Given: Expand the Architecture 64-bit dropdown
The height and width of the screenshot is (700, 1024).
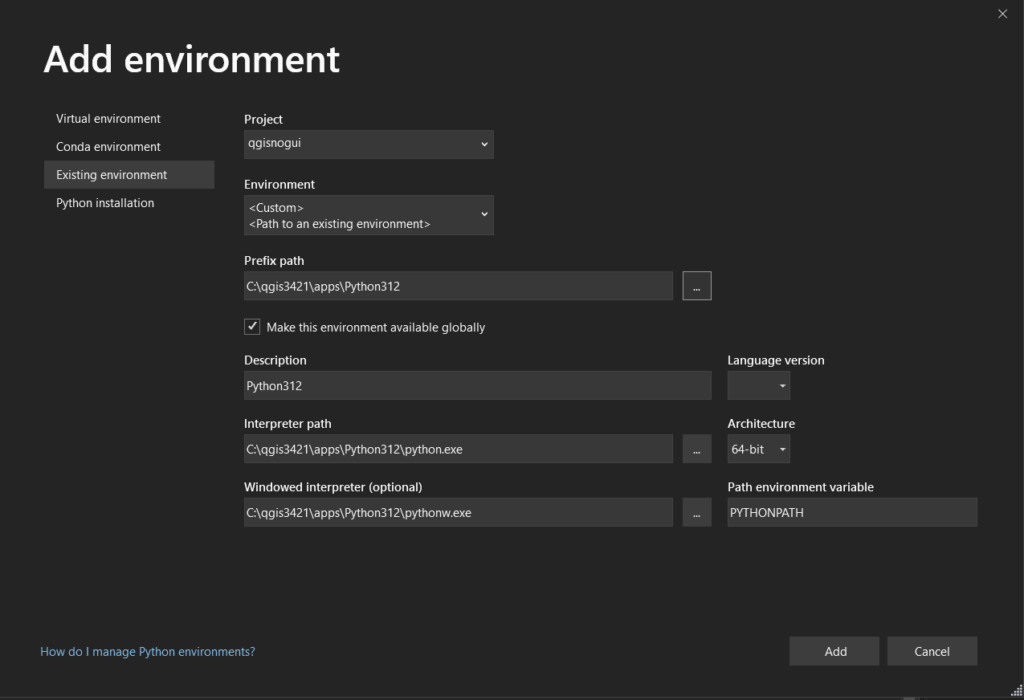Looking at the screenshot, I should click(x=758, y=449).
